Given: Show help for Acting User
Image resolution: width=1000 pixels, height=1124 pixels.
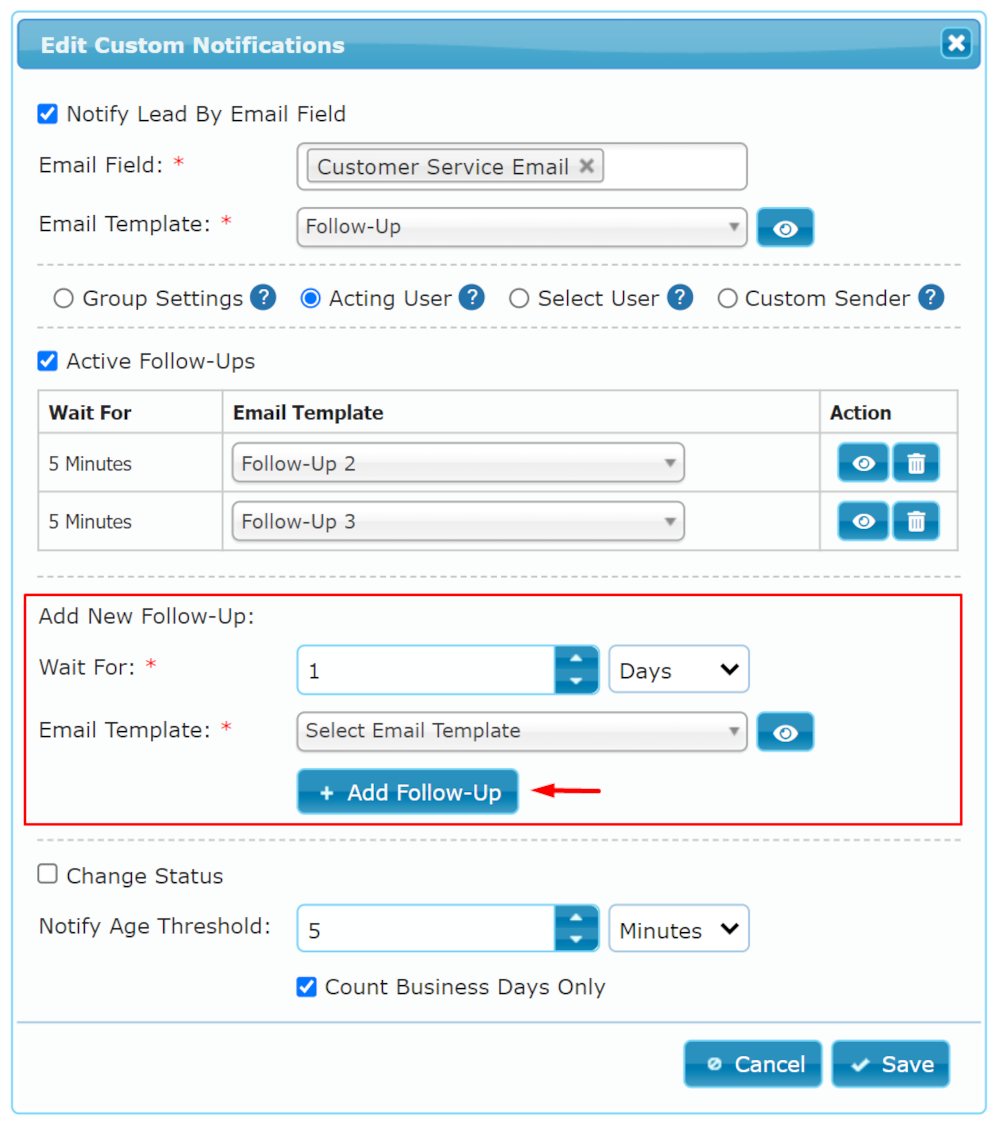Looking at the screenshot, I should coord(472,298).
